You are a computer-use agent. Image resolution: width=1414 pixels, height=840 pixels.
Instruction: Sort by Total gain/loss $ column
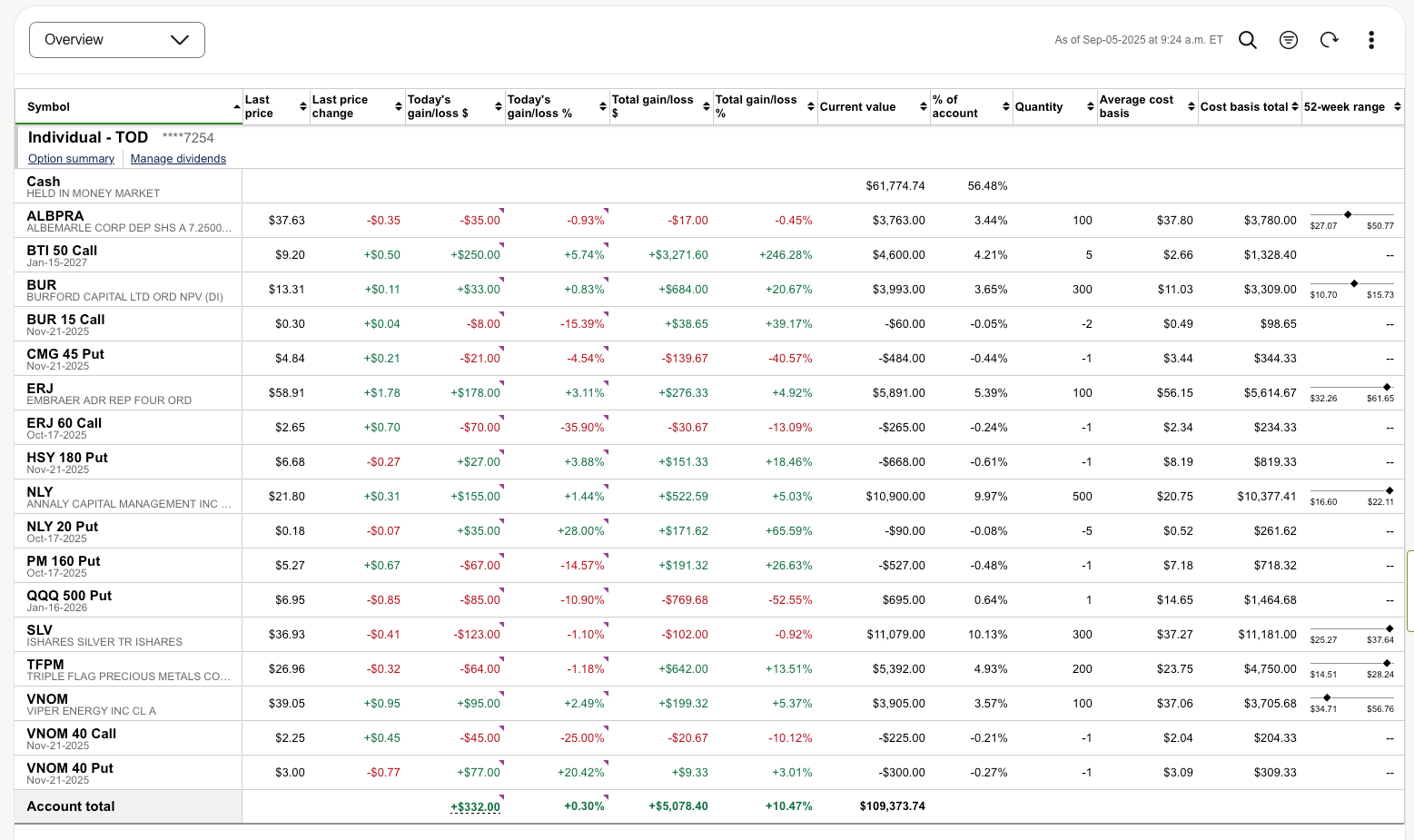pyautogui.click(x=661, y=106)
